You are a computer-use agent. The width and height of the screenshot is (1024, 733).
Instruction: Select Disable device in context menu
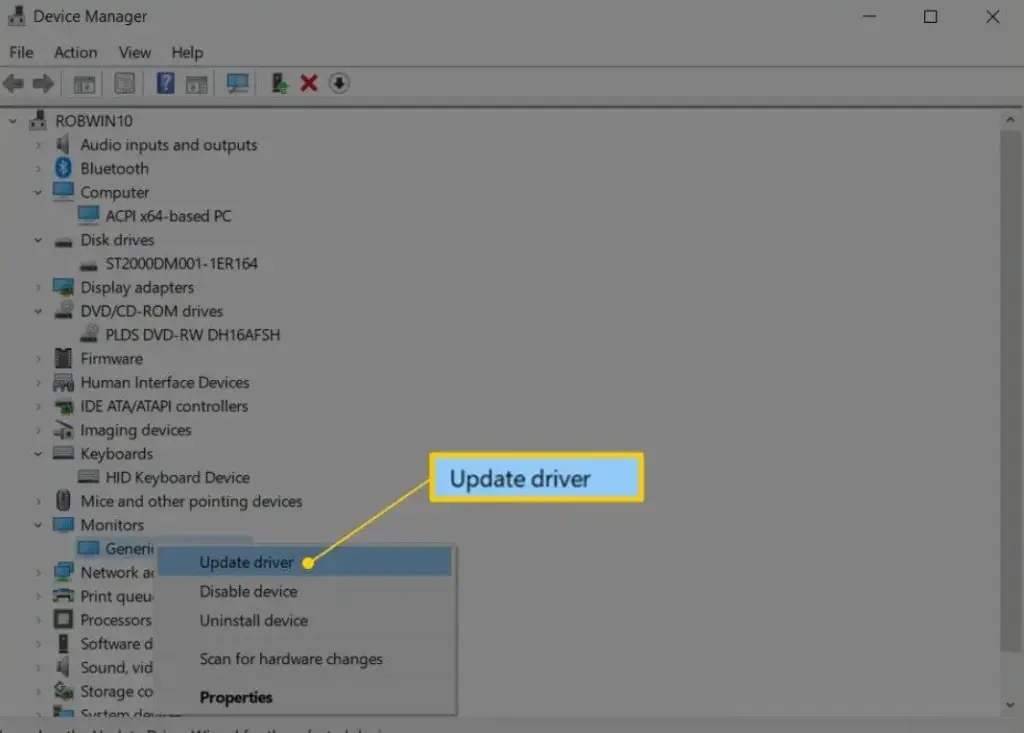[248, 591]
